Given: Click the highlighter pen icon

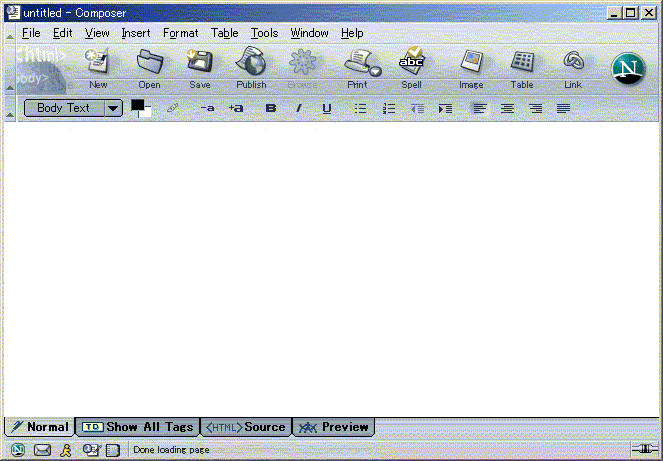Looking at the screenshot, I should [173, 108].
